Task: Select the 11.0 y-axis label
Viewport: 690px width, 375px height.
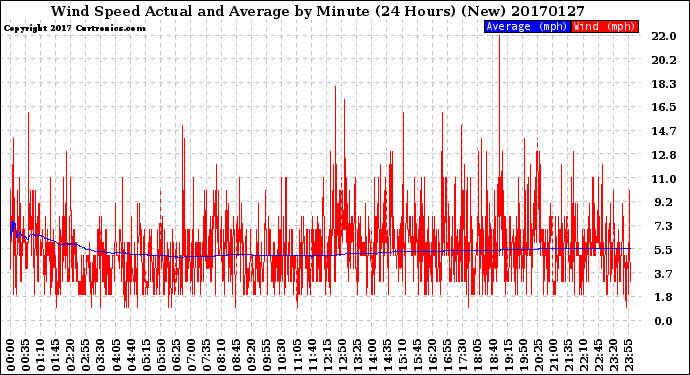Action: [664, 179]
